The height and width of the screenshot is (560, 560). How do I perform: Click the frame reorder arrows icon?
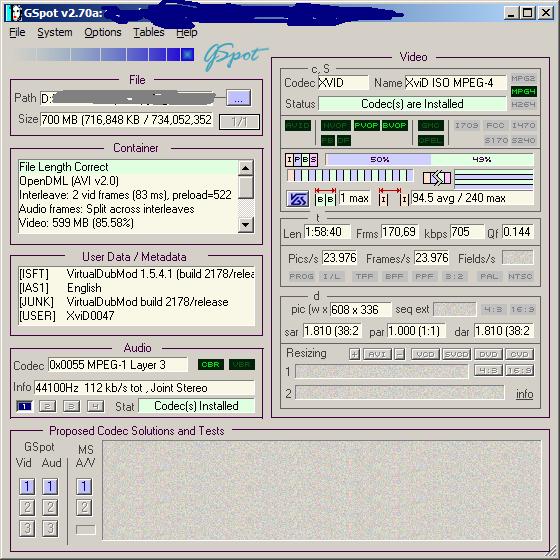coord(436,178)
